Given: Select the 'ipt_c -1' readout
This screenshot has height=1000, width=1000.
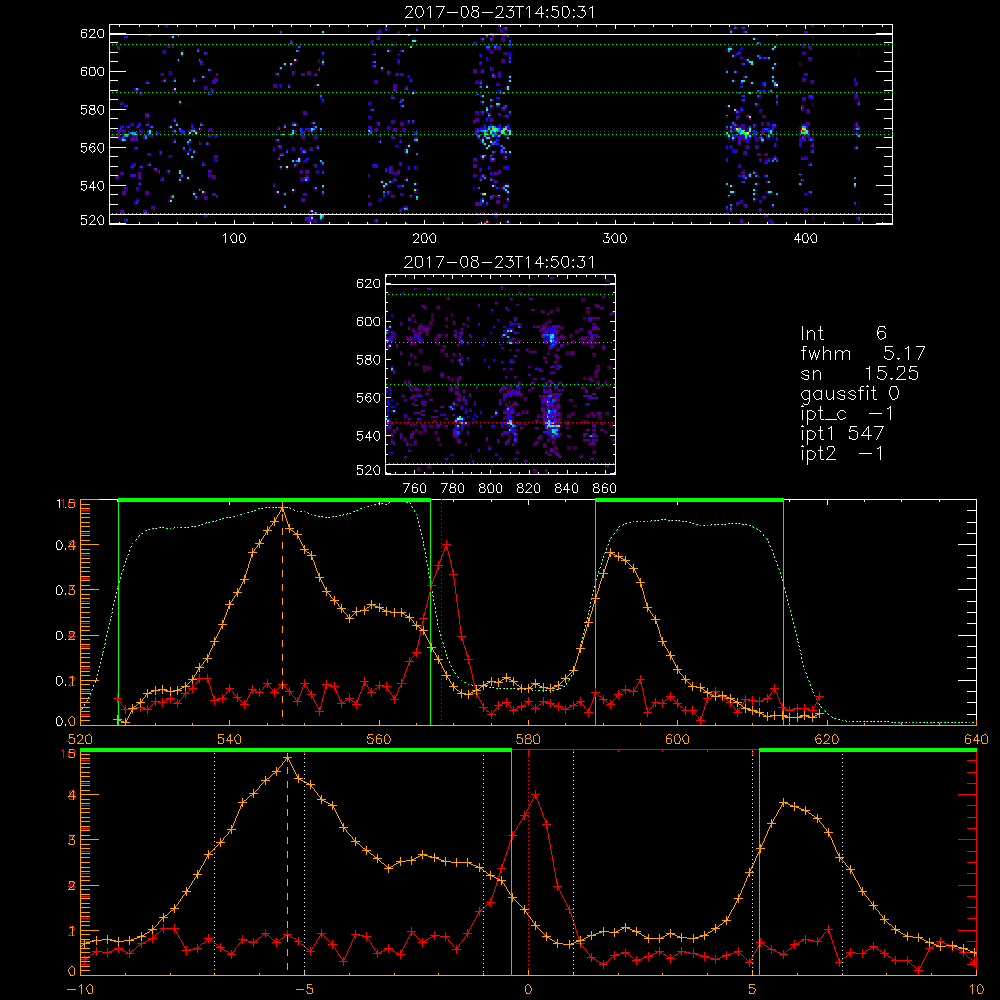Looking at the screenshot, I should click(847, 414).
